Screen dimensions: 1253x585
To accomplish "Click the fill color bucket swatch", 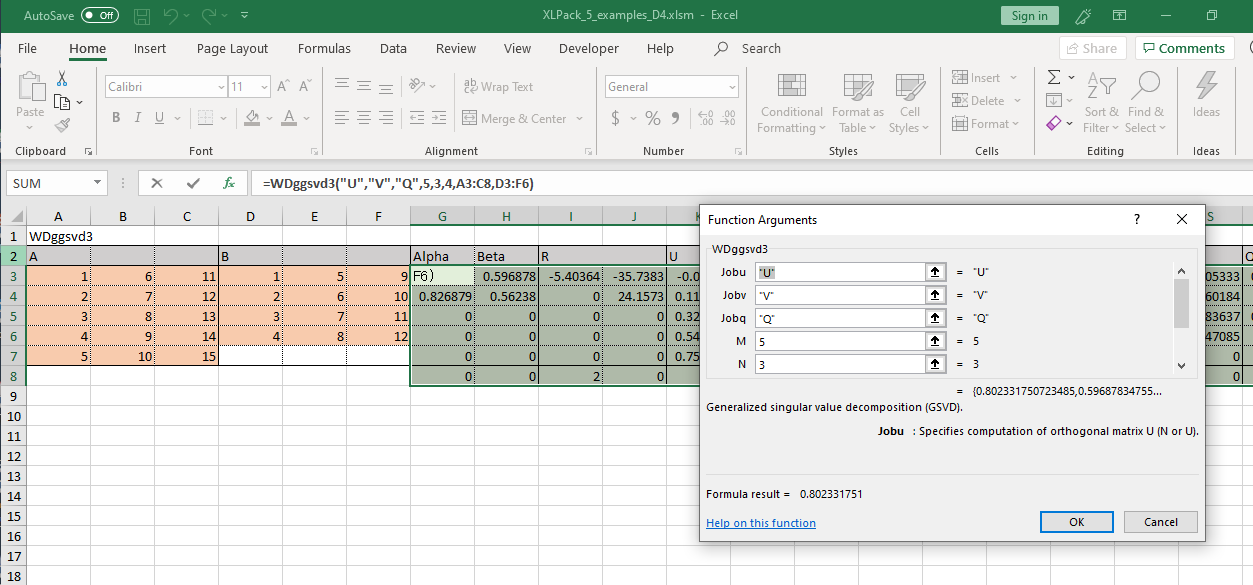I will pos(252,118).
